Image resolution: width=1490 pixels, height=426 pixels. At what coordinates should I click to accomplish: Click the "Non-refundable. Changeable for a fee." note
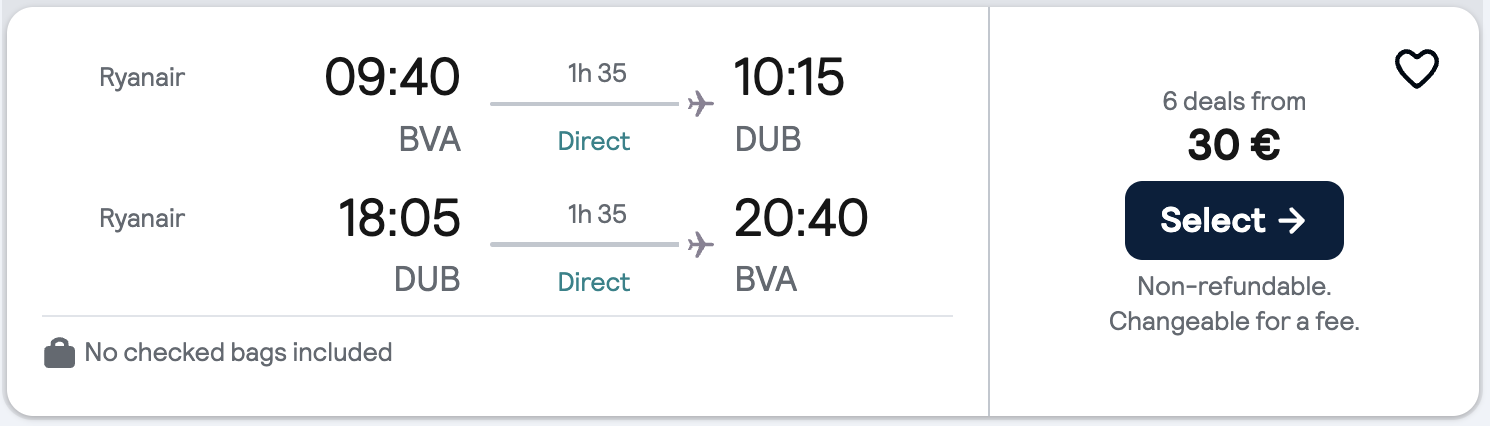tap(1234, 304)
